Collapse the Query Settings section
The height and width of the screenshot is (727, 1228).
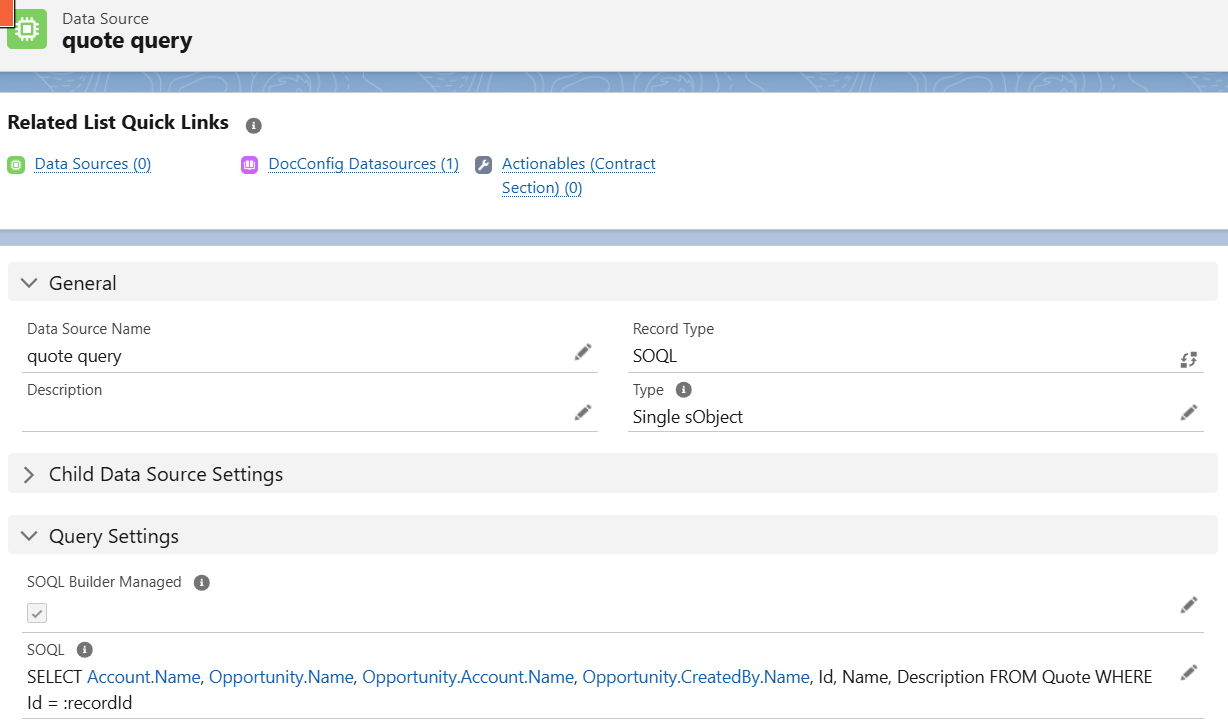pyautogui.click(x=28, y=536)
